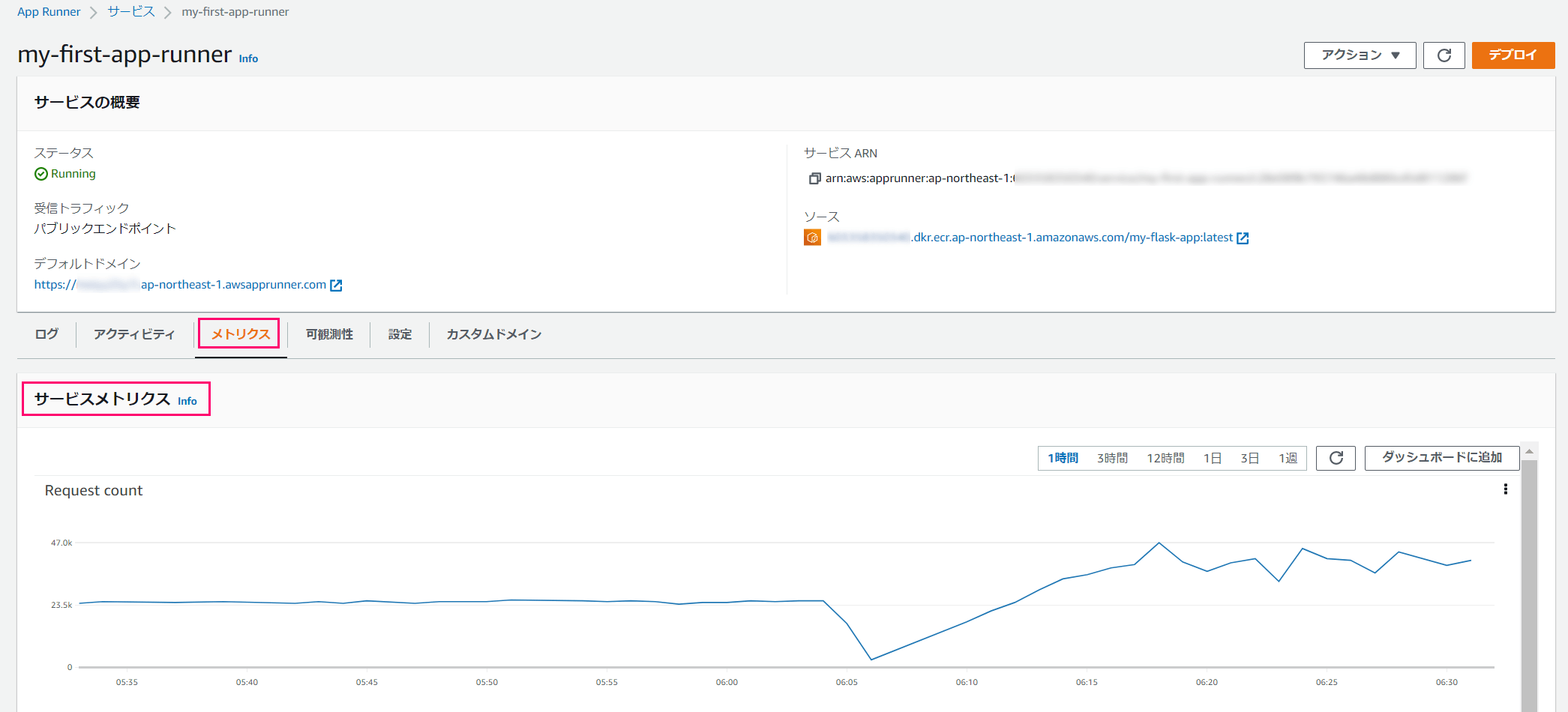Open the default domain awsapprunner.com URL
The height and width of the screenshot is (712, 1568).
tap(180, 285)
